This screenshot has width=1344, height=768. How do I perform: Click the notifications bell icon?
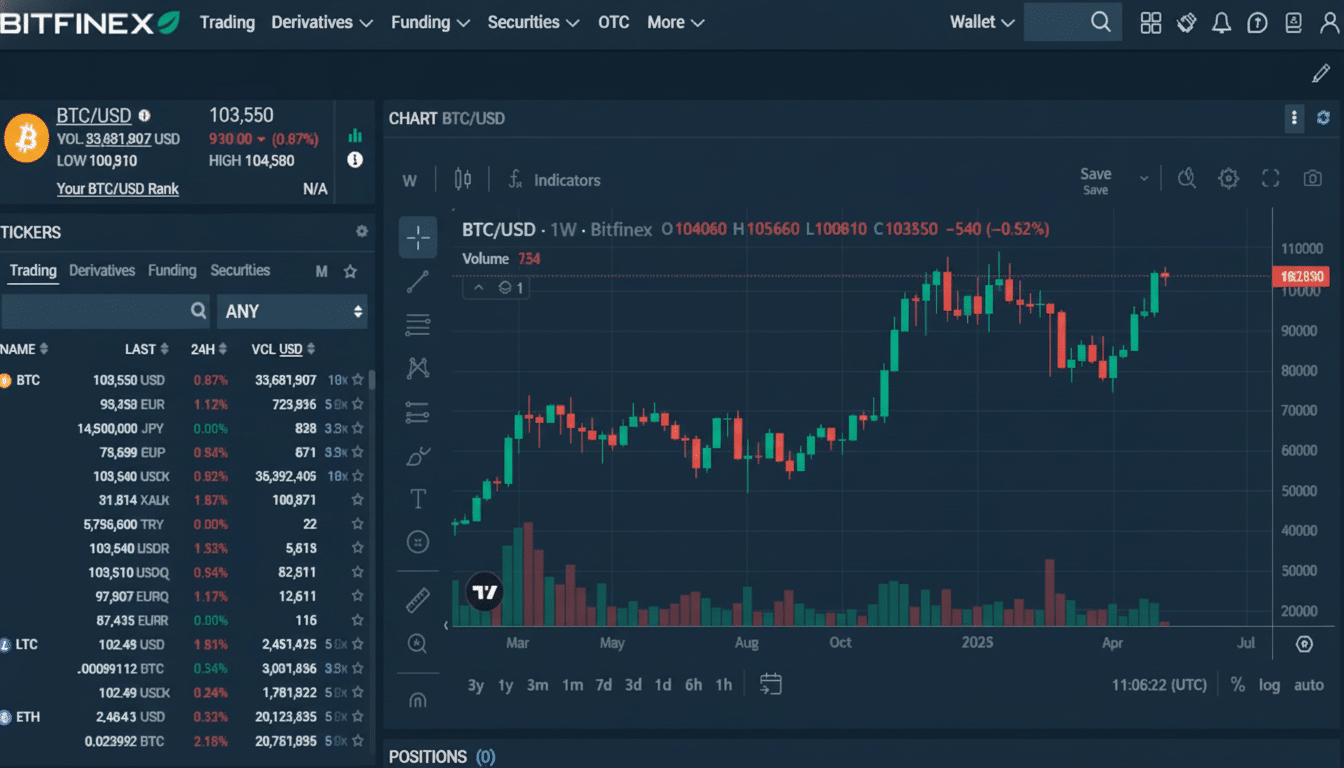(1221, 22)
